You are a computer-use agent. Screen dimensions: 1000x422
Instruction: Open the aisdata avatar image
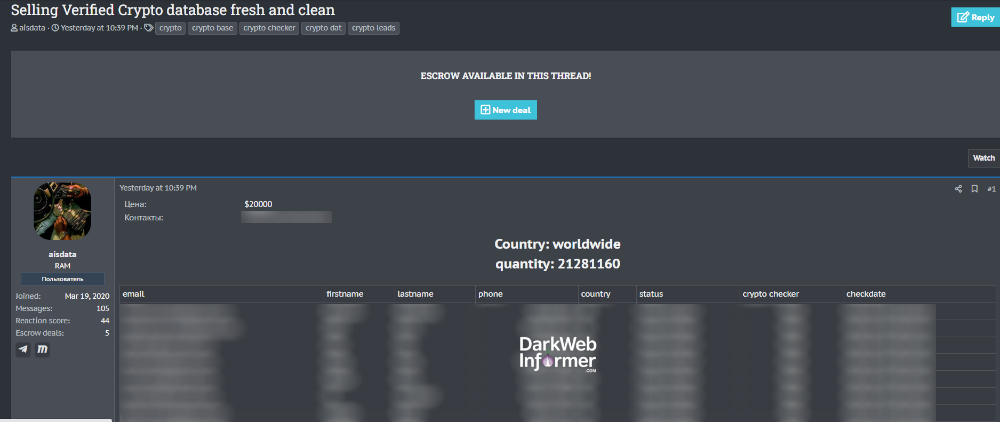(x=63, y=211)
